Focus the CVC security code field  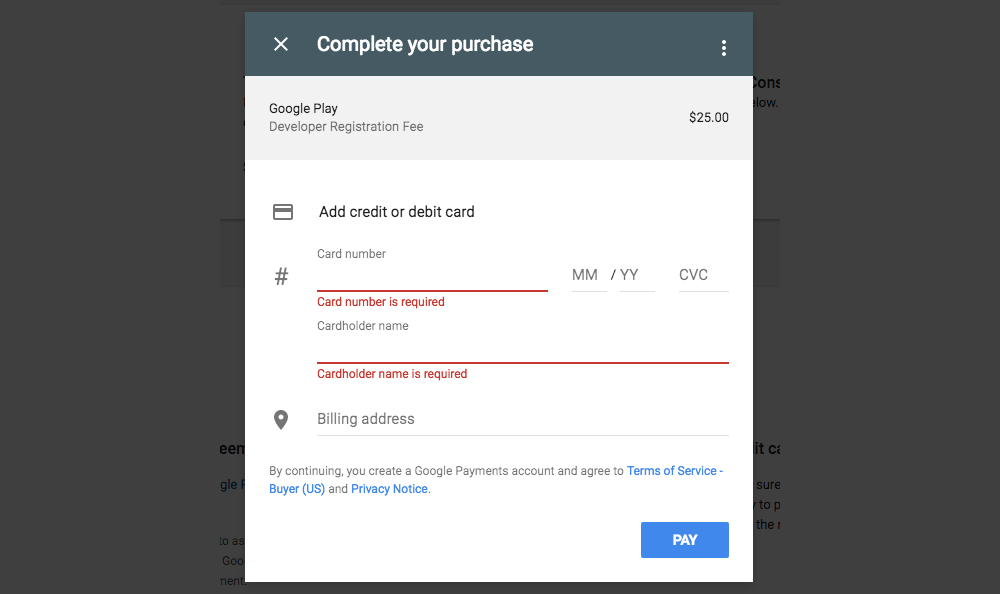coord(703,275)
